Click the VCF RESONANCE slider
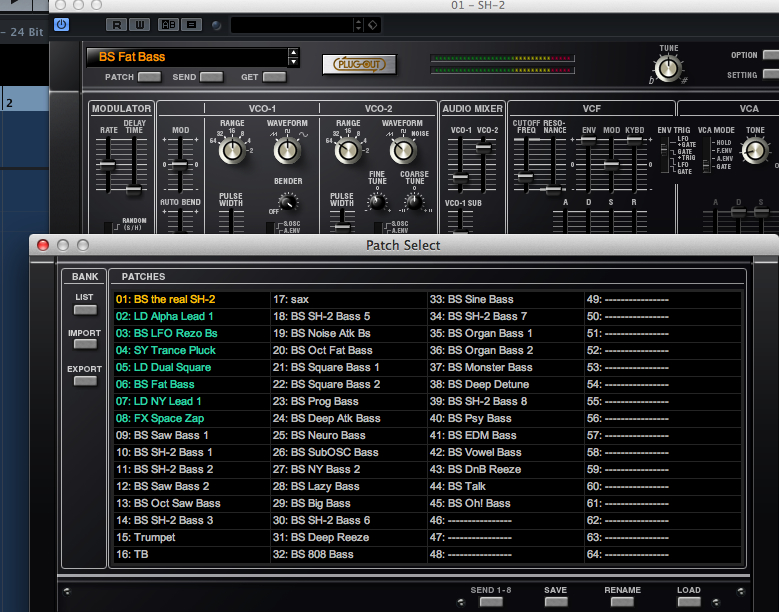The width and height of the screenshot is (779, 612). [x=552, y=189]
